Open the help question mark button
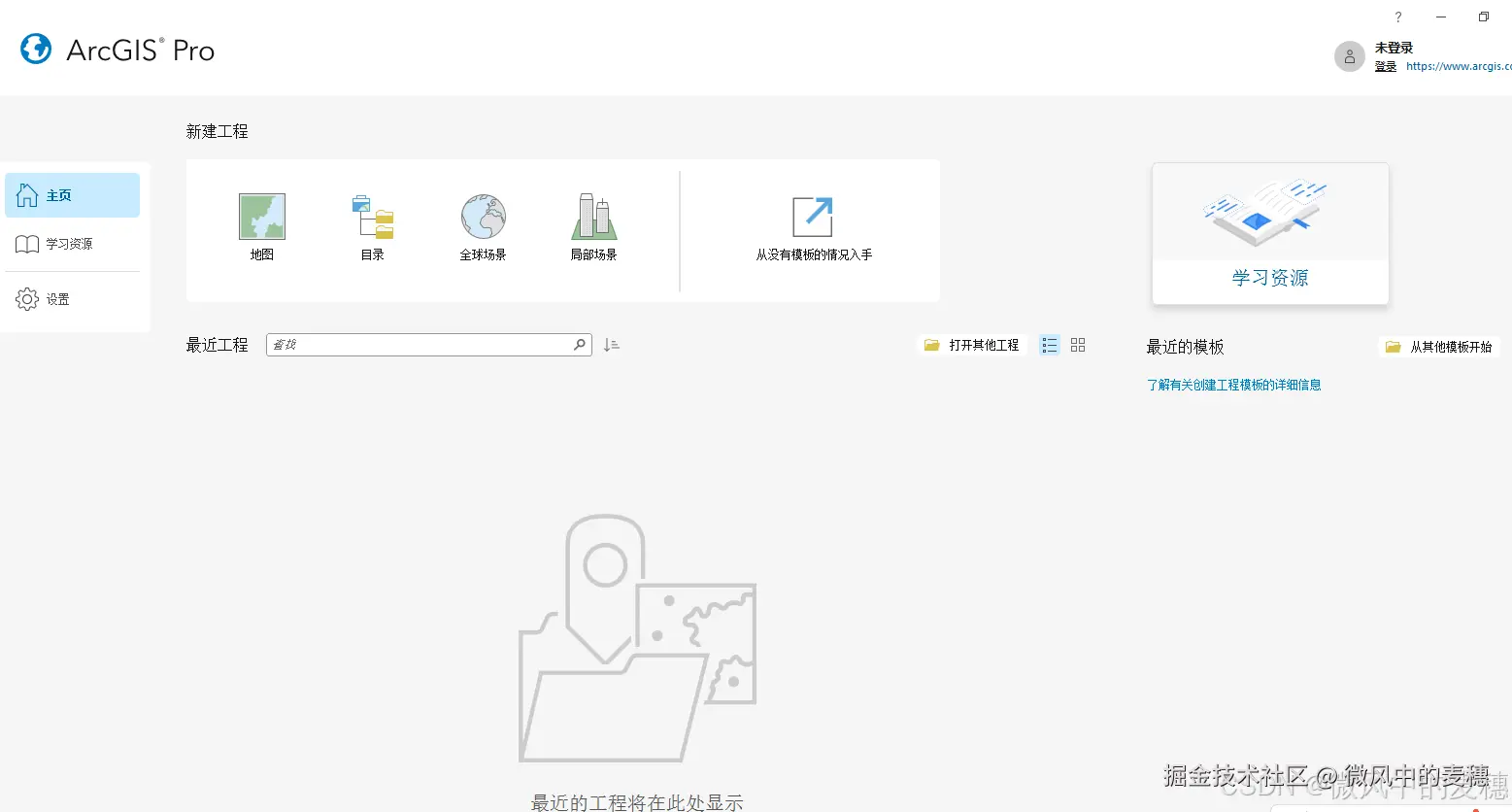Screen dimensions: 1512x812 (1398, 17)
